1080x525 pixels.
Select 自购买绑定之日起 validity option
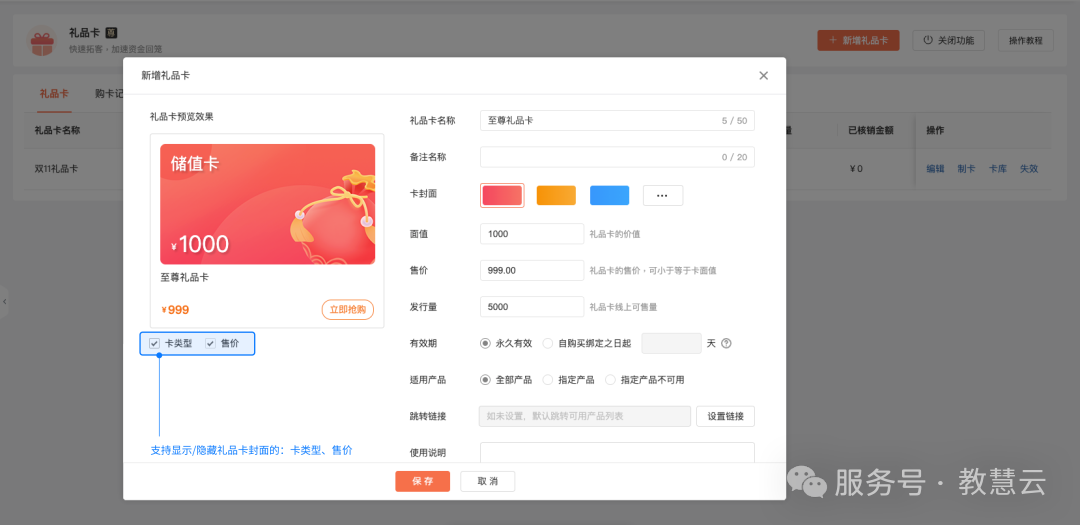click(x=548, y=343)
